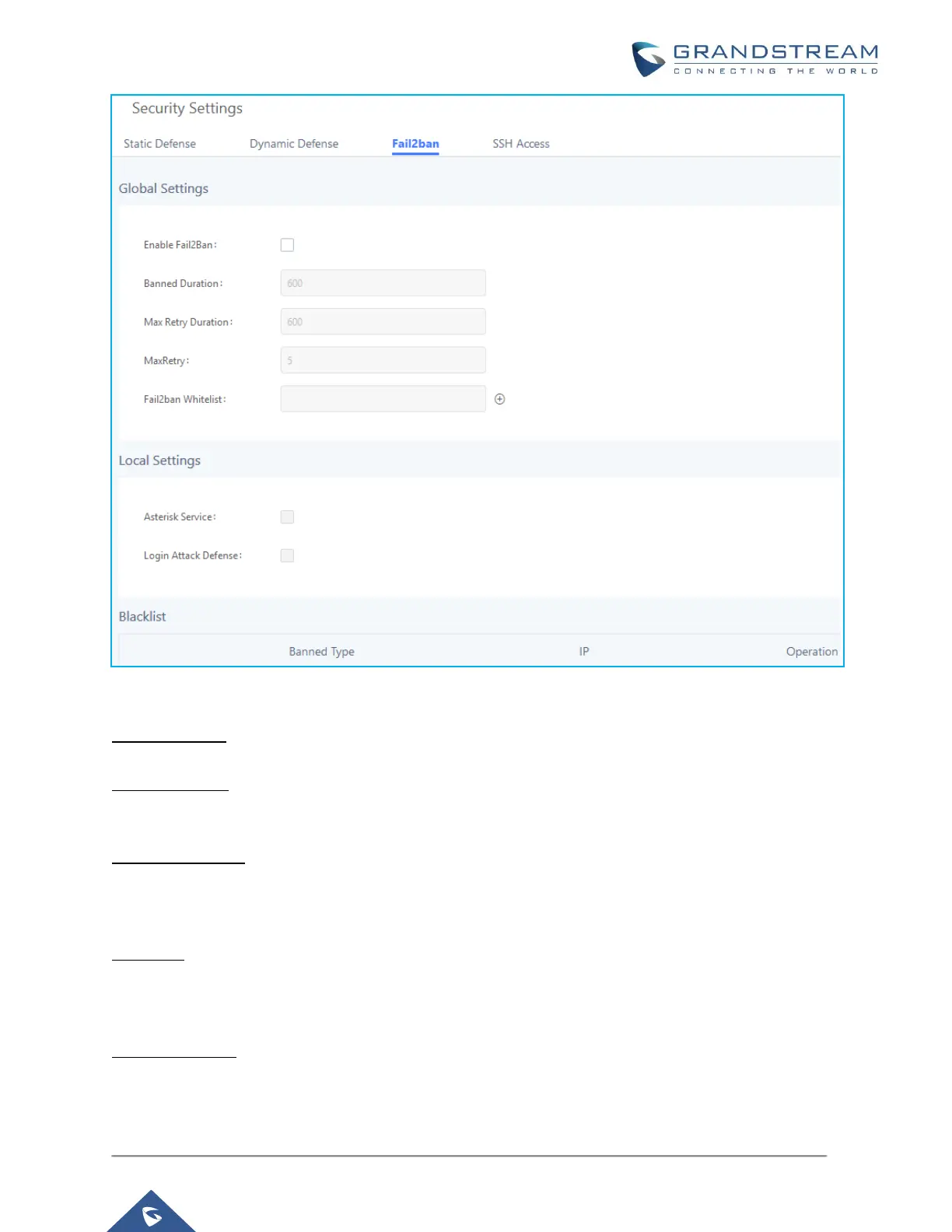The width and height of the screenshot is (952, 1232).
Task: Click the Banned Type column header
Action: tap(321, 652)
